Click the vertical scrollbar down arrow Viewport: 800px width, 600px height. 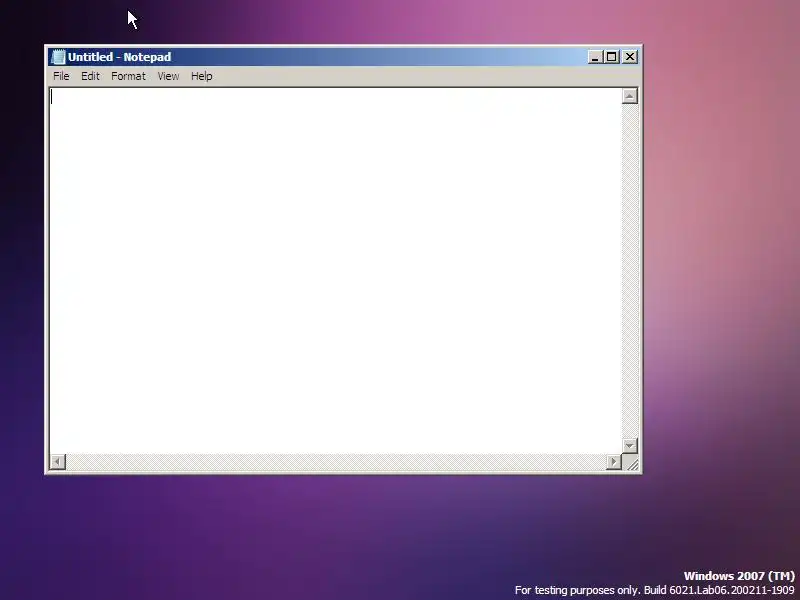[x=630, y=445]
